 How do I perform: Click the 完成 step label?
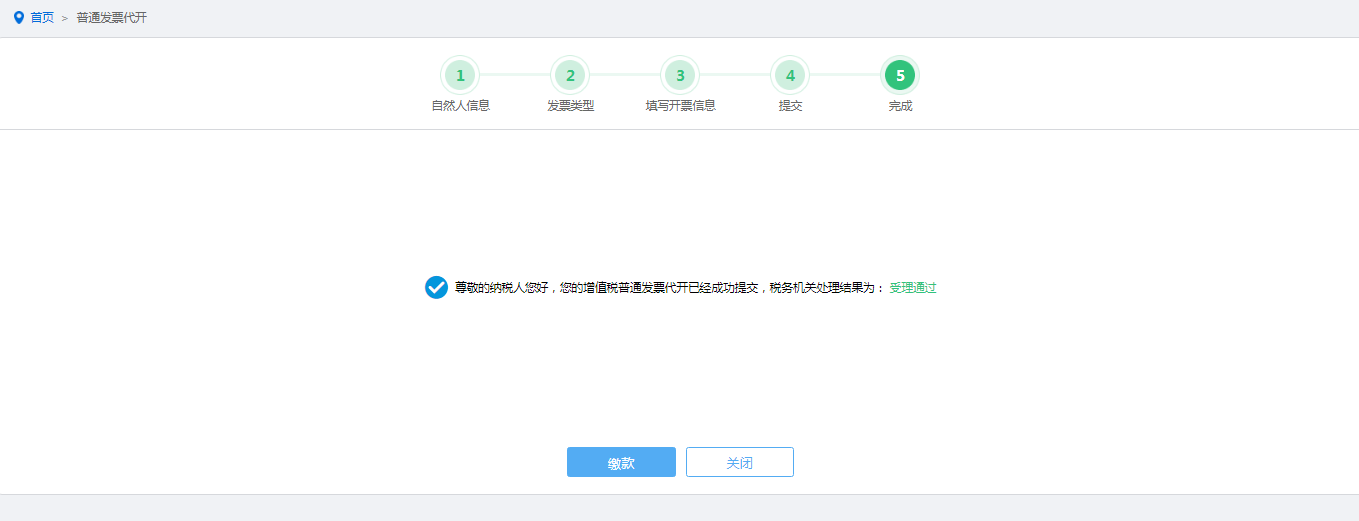pos(900,106)
